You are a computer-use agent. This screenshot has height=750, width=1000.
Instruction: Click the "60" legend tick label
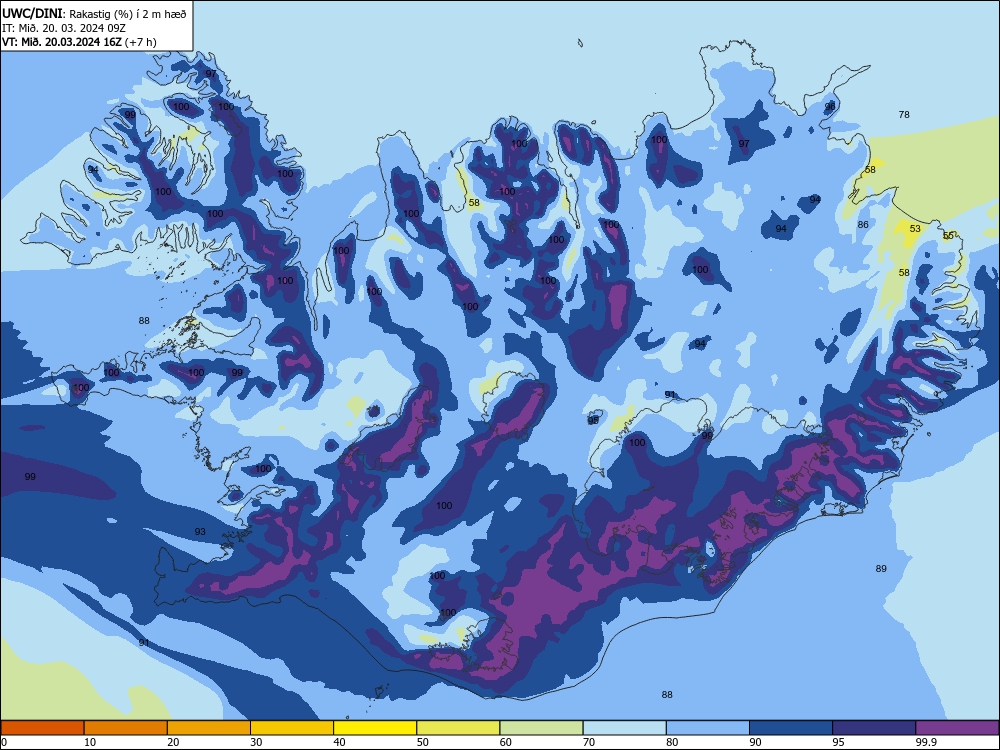pyautogui.click(x=506, y=742)
